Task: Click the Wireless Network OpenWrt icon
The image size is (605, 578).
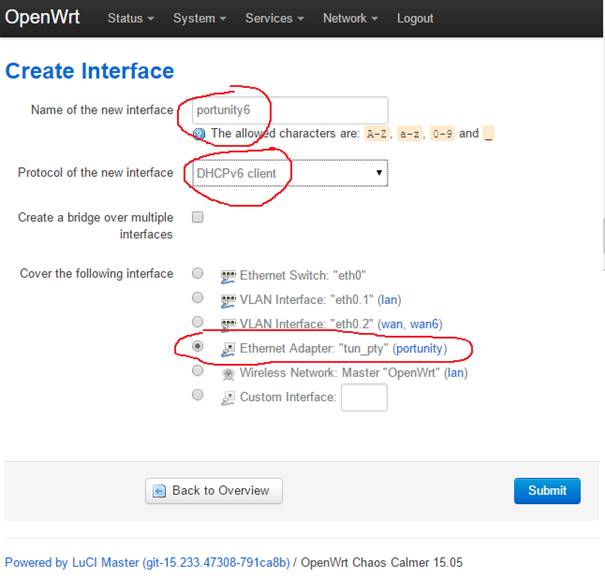Action: [228, 373]
